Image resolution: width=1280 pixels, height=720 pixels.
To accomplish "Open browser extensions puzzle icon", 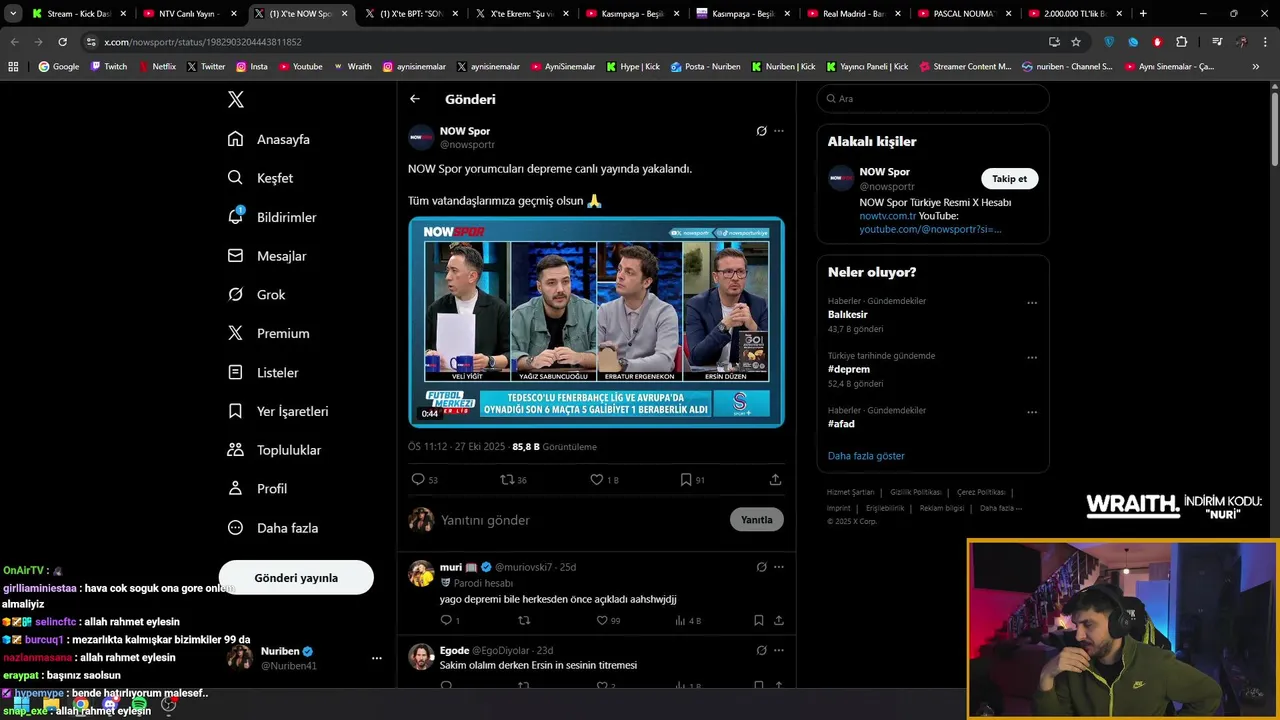I will point(1182,42).
